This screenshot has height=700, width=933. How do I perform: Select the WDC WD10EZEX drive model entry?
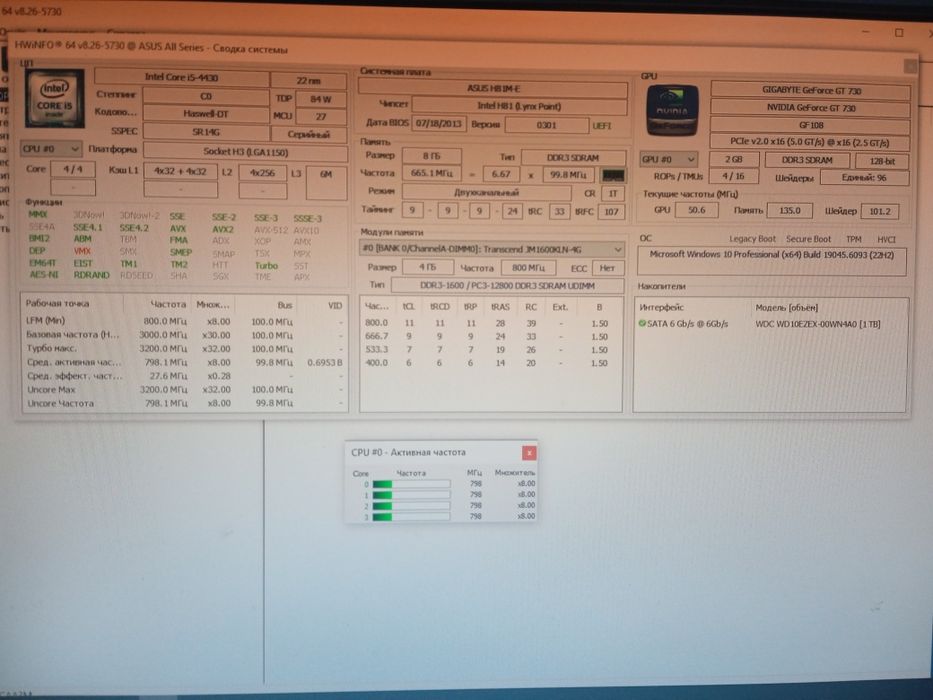point(818,324)
